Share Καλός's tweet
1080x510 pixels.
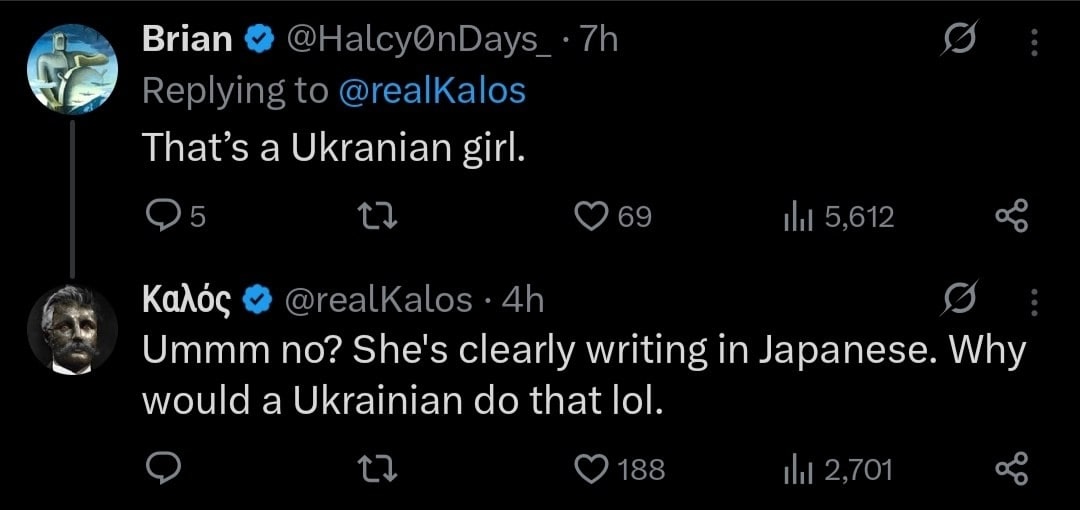pos(1012,468)
